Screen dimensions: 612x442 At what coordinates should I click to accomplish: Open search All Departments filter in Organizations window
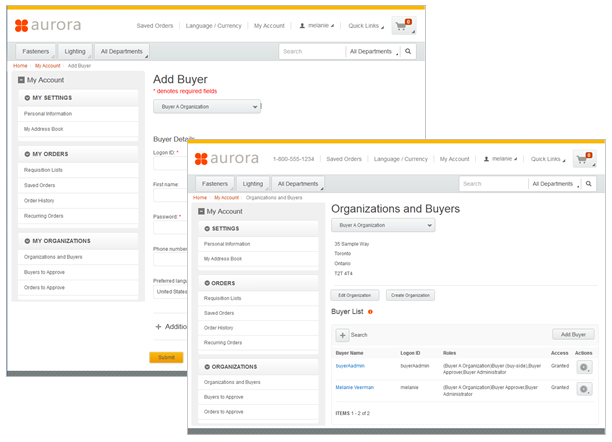pos(555,184)
